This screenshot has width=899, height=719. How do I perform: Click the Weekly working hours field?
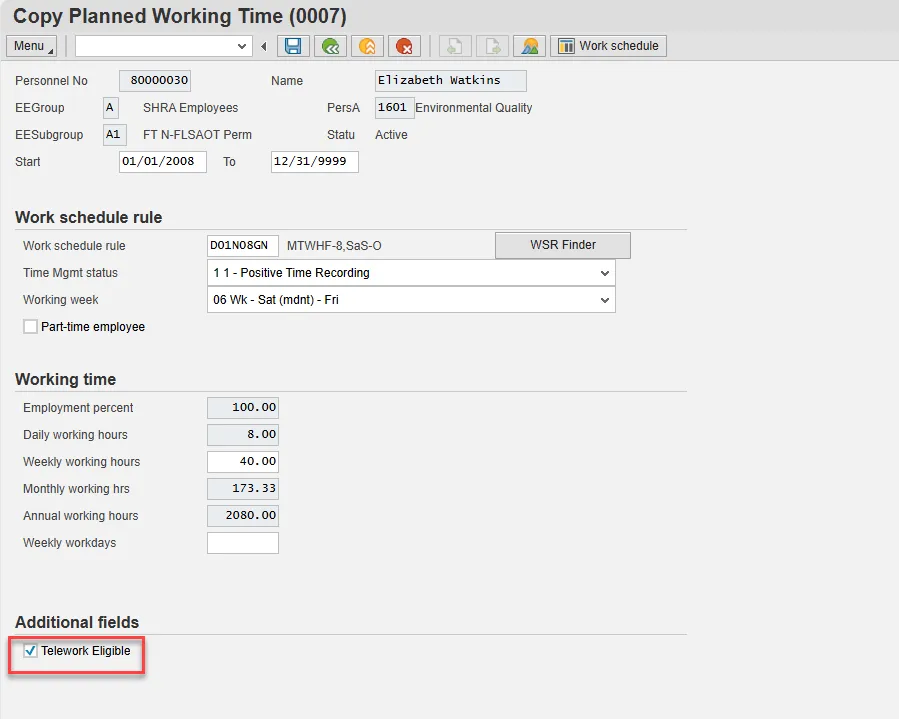pos(243,462)
